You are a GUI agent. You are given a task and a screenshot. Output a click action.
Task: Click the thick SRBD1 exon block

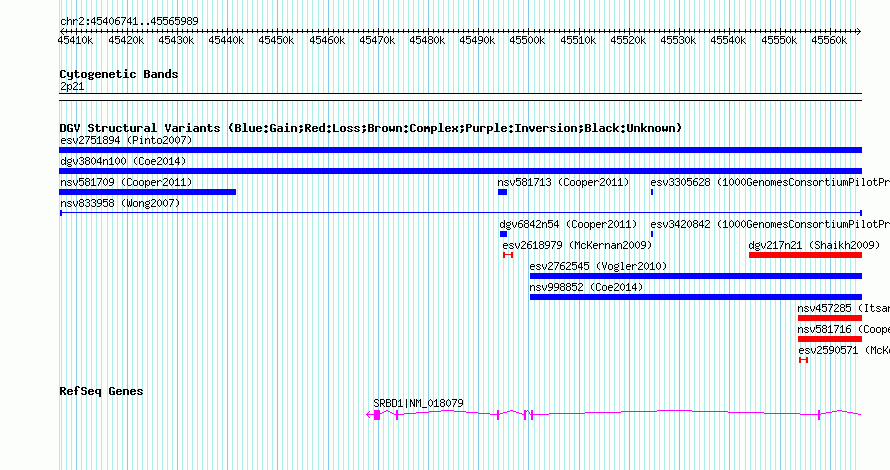pos(377,415)
